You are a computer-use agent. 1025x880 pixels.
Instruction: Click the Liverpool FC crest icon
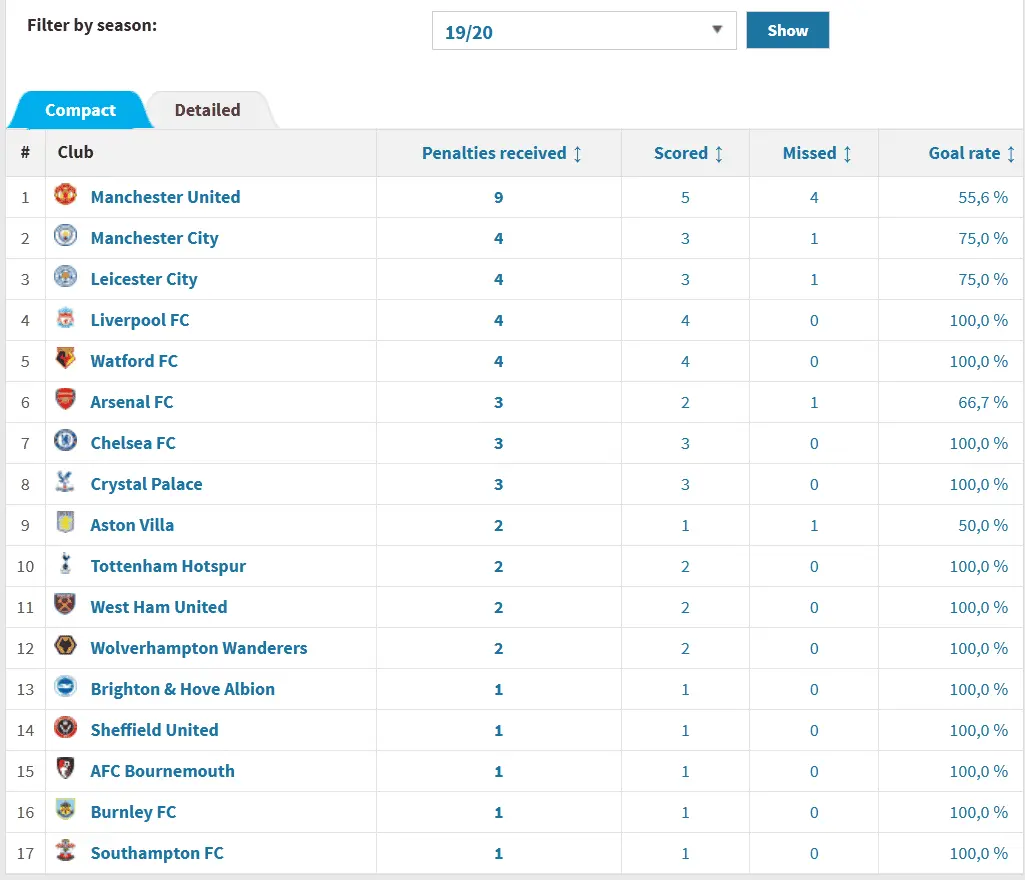point(66,319)
